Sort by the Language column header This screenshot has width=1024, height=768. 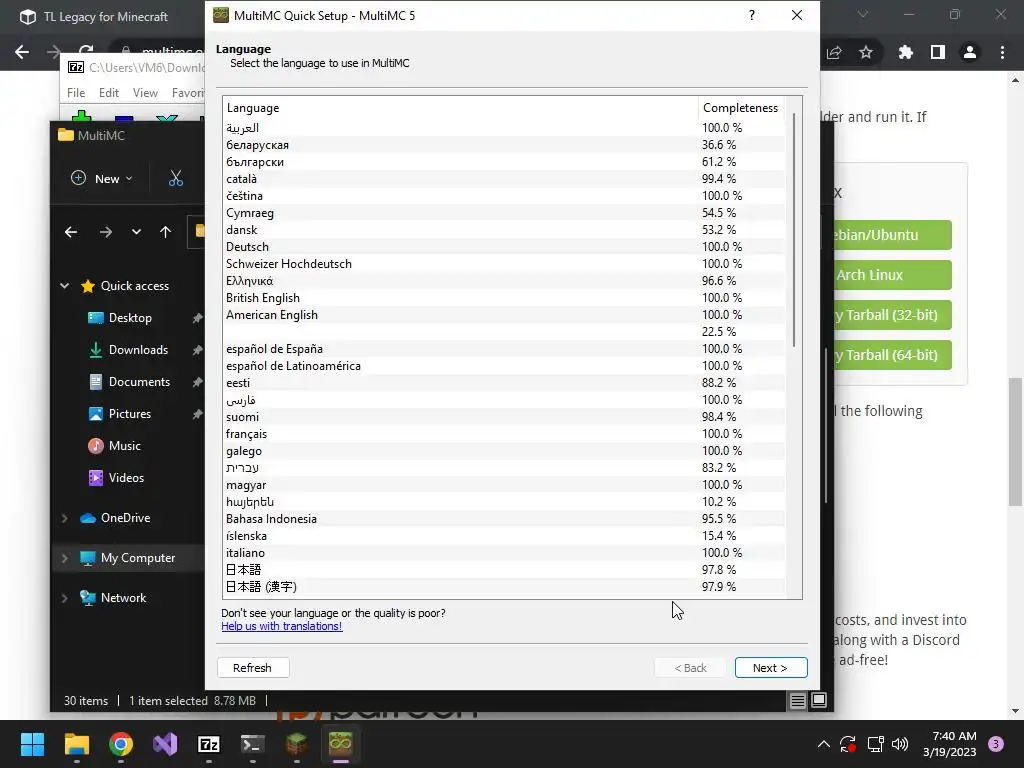460,108
